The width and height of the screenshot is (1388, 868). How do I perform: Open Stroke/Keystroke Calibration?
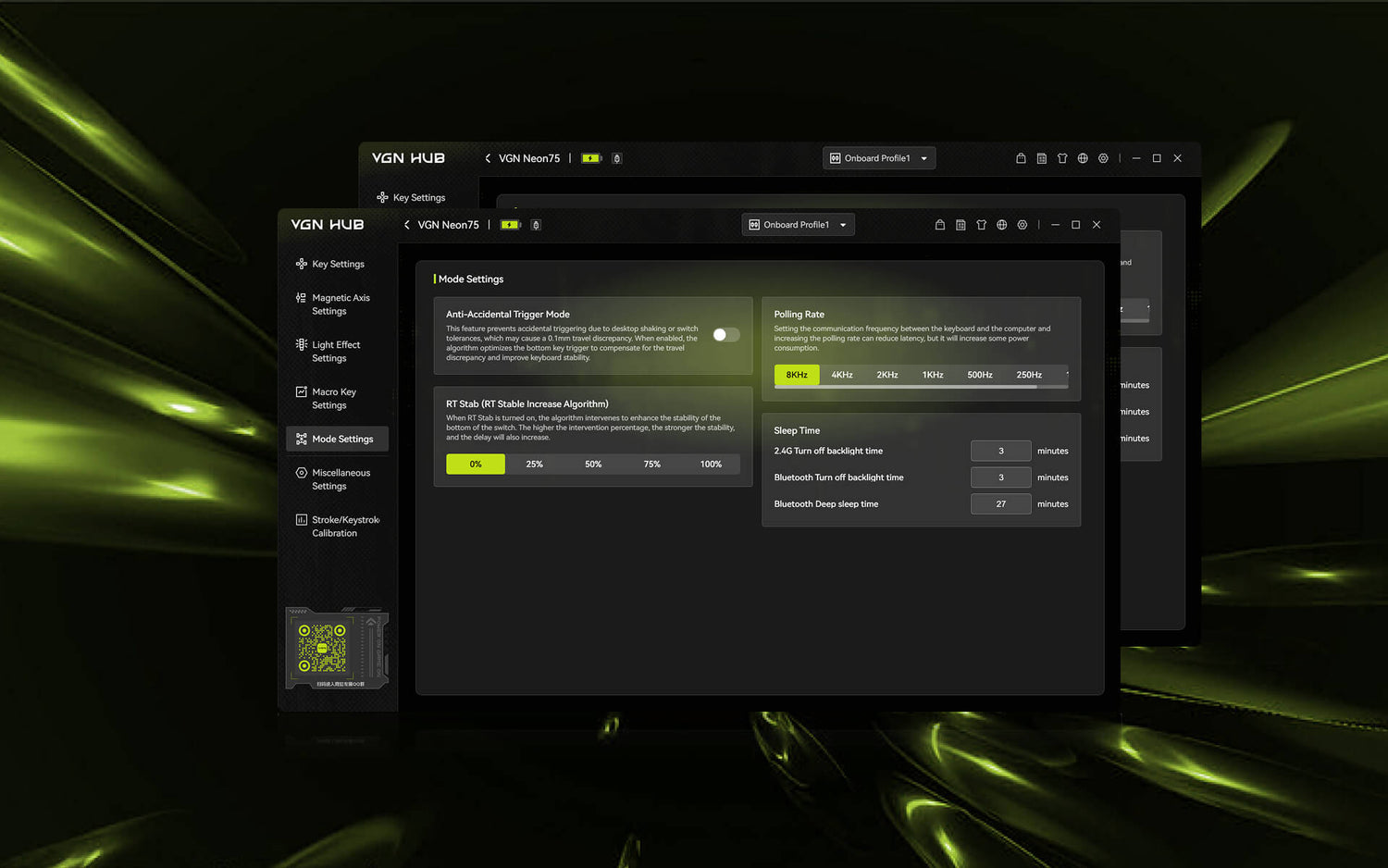343,526
